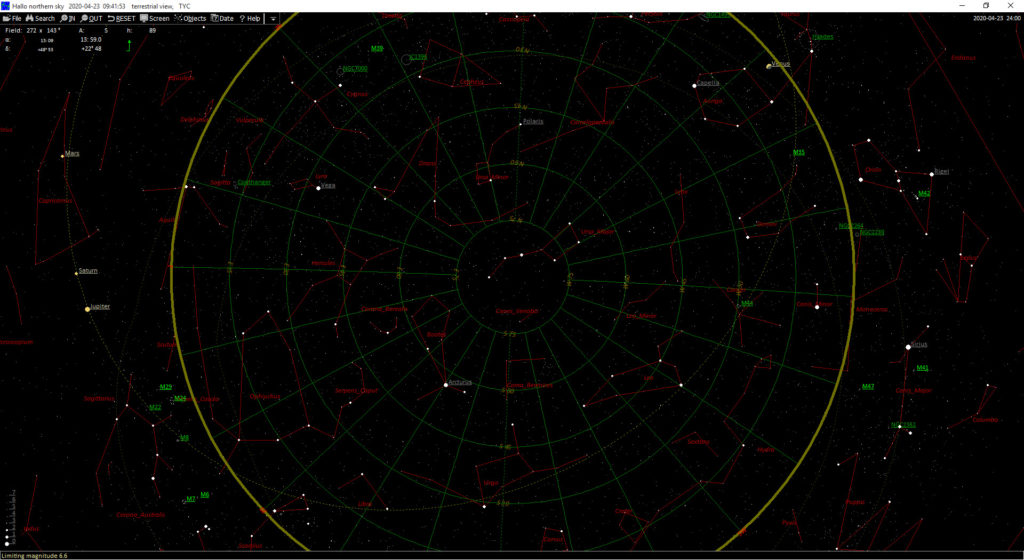The width and height of the screenshot is (1024, 560).
Task: Select open cluster M6 label
Action: click(x=204, y=495)
